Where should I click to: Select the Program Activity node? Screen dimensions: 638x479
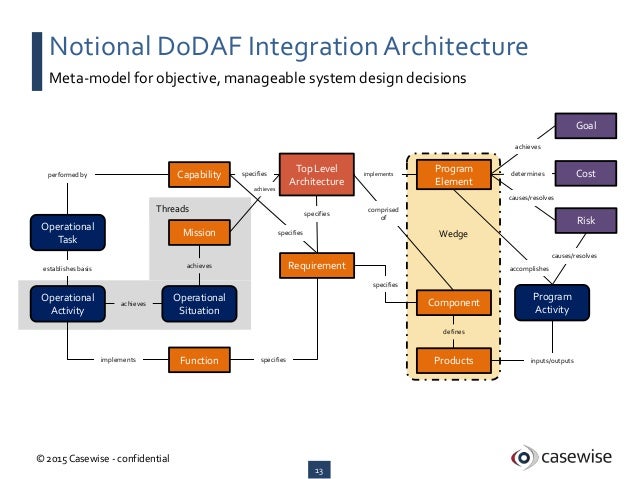tap(552, 303)
